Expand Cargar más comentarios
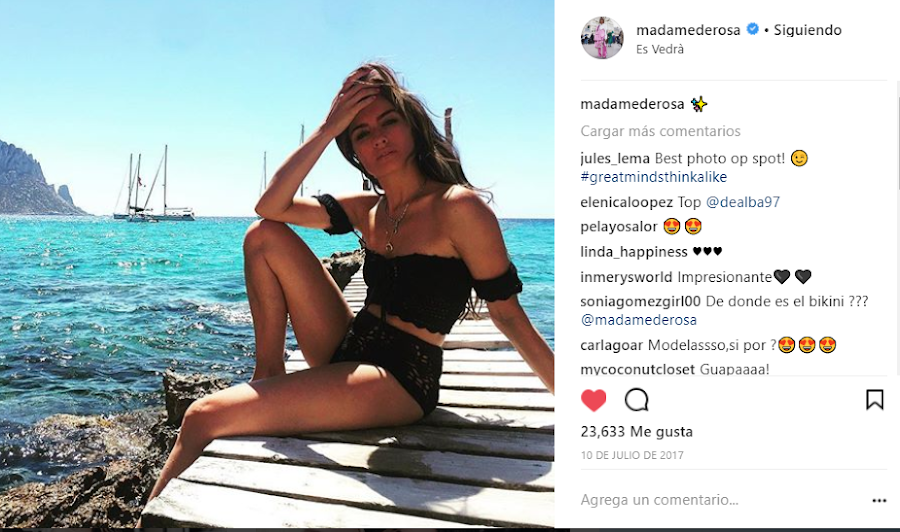900x532 pixels. click(x=660, y=131)
